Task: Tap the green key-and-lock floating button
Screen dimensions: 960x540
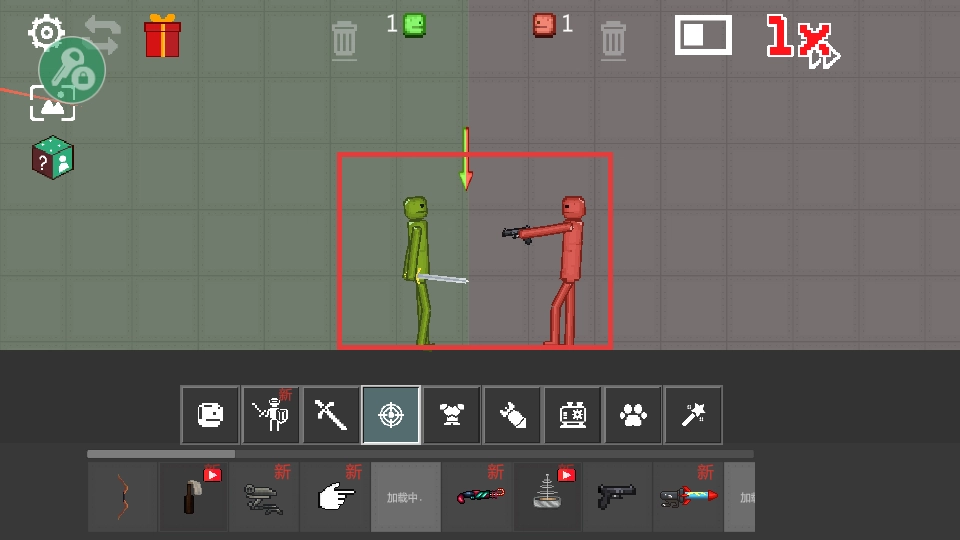Action: pyautogui.click(x=72, y=70)
